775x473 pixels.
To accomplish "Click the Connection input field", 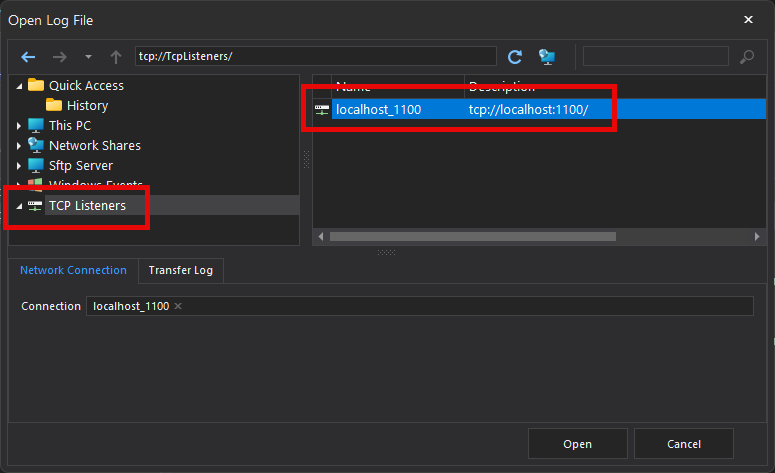I will tap(420, 306).
